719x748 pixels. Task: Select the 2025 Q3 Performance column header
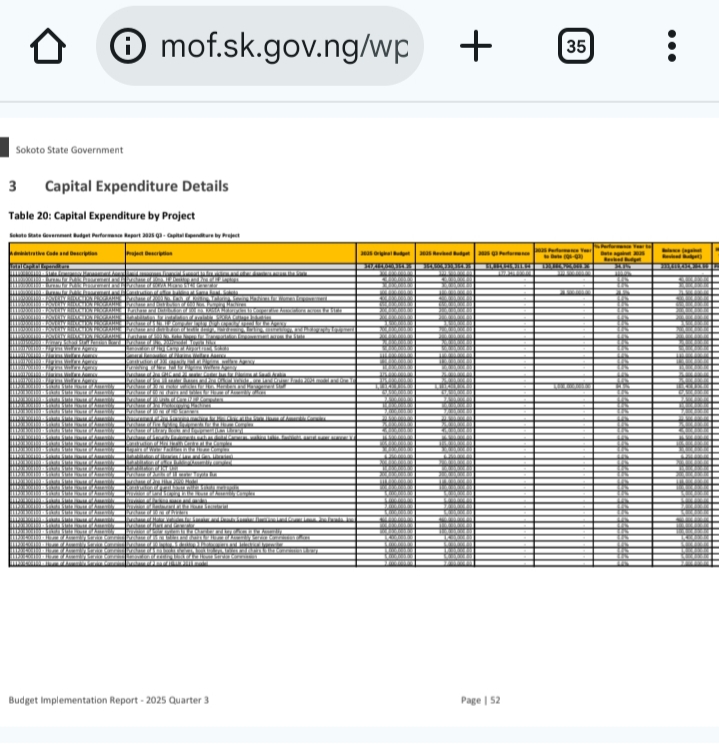click(x=503, y=254)
